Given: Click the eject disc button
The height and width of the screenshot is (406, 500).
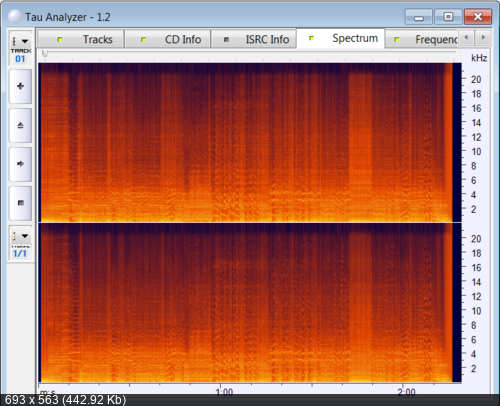Looking at the screenshot, I should click(x=20, y=125).
